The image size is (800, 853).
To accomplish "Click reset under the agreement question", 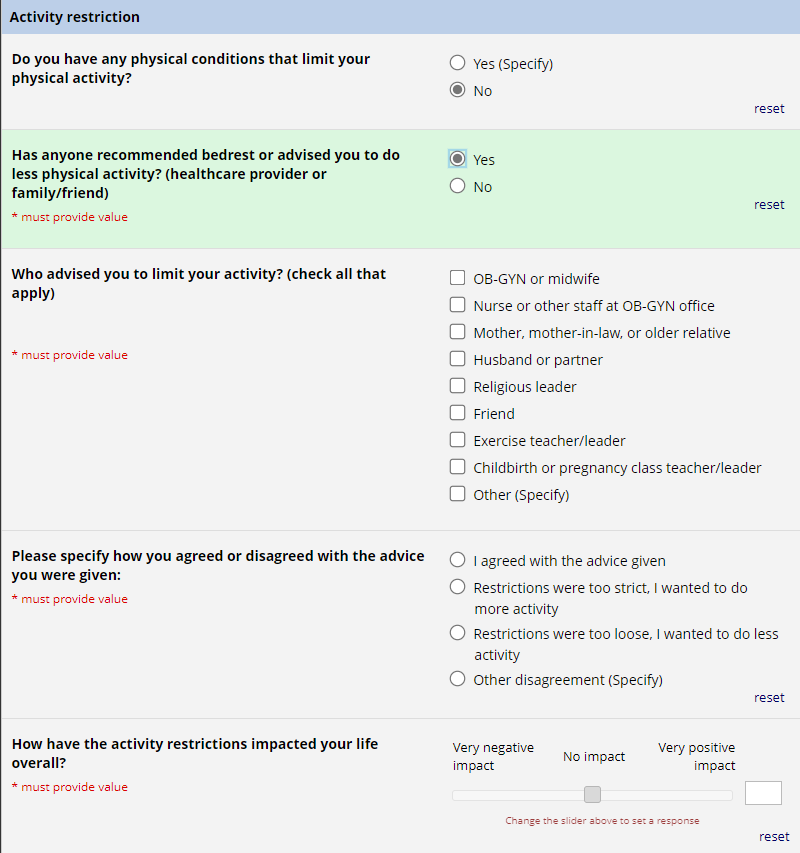I will 769,697.
